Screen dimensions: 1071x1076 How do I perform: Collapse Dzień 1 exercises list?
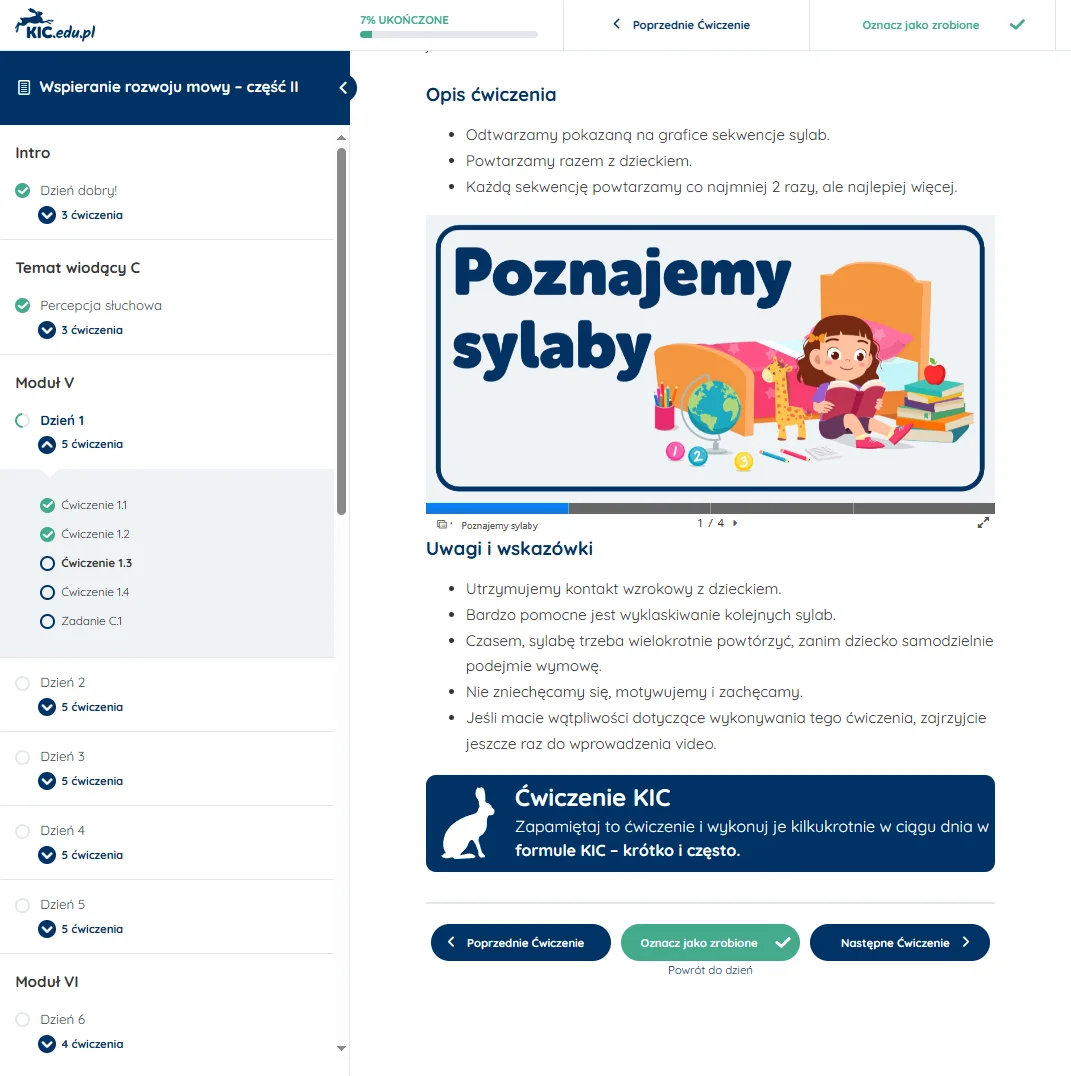[x=47, y=445]
